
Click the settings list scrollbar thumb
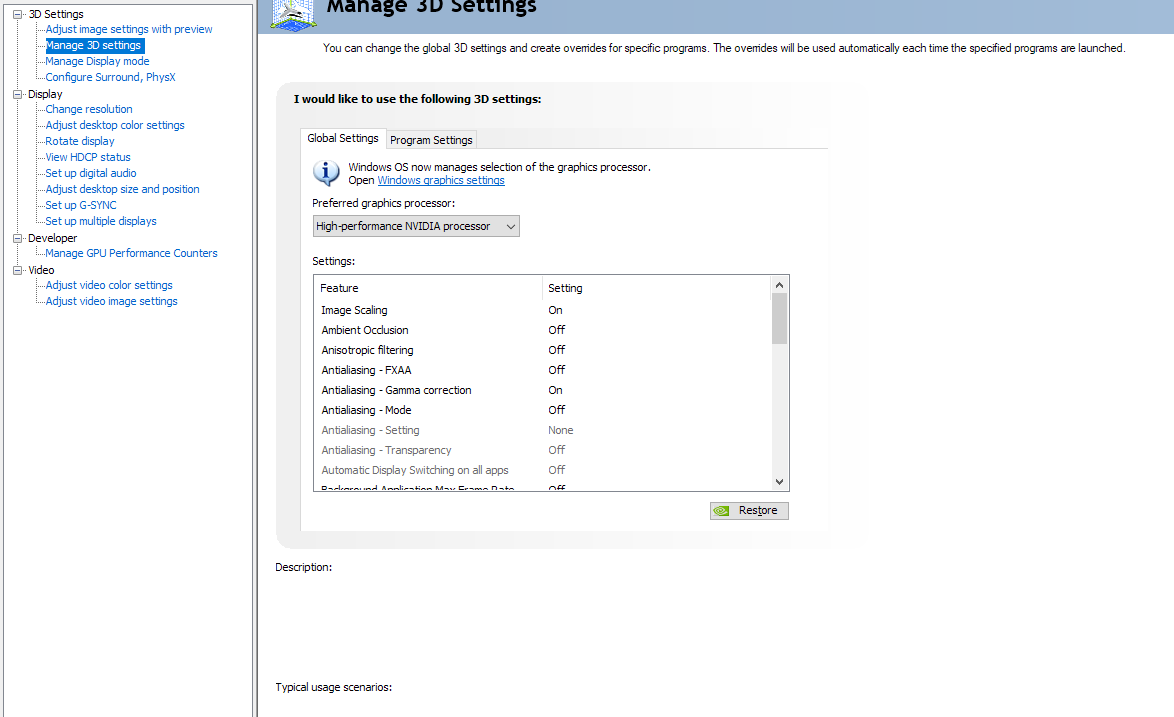780,318
